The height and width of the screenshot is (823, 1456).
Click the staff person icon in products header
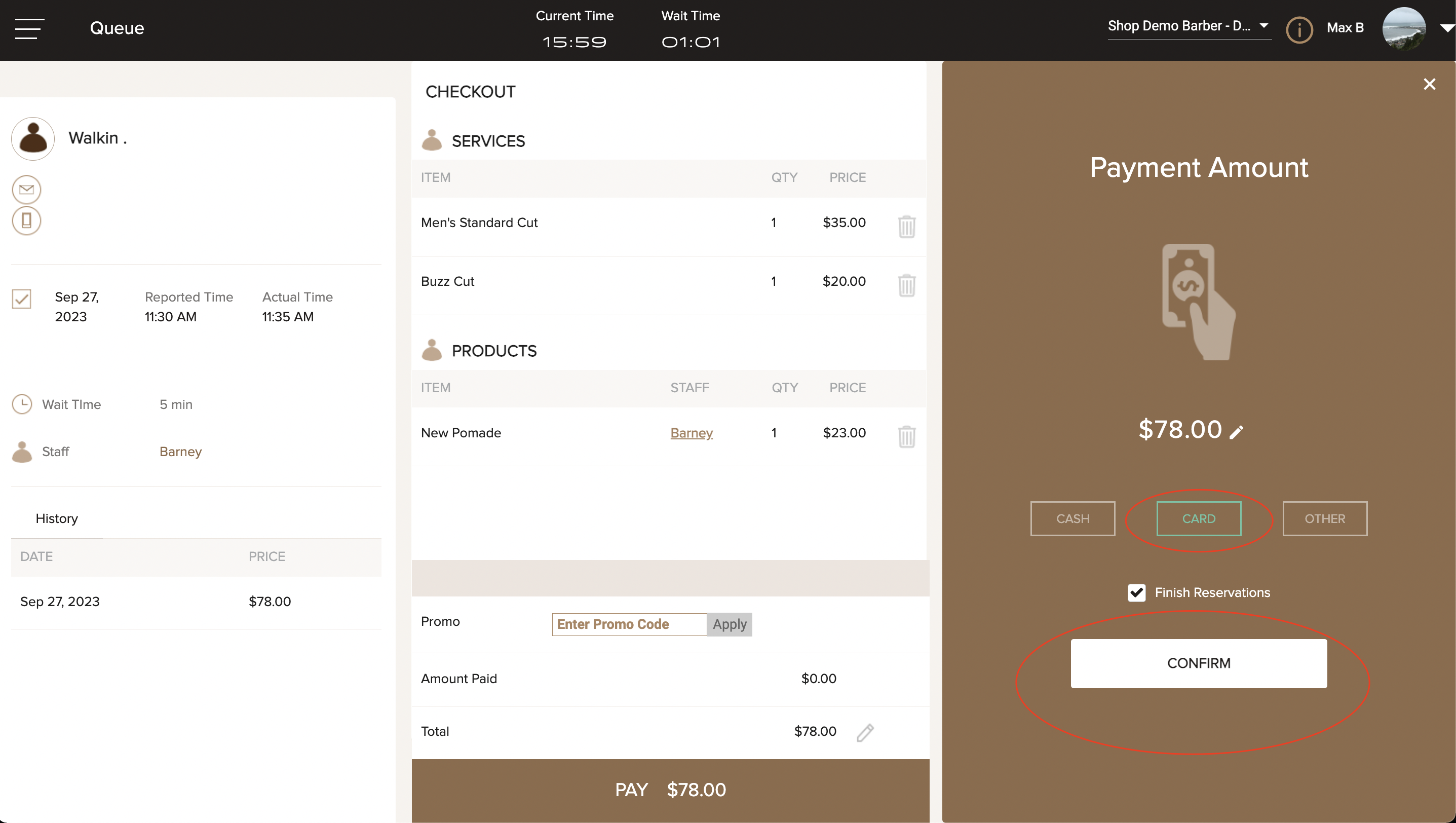point(432,350)
